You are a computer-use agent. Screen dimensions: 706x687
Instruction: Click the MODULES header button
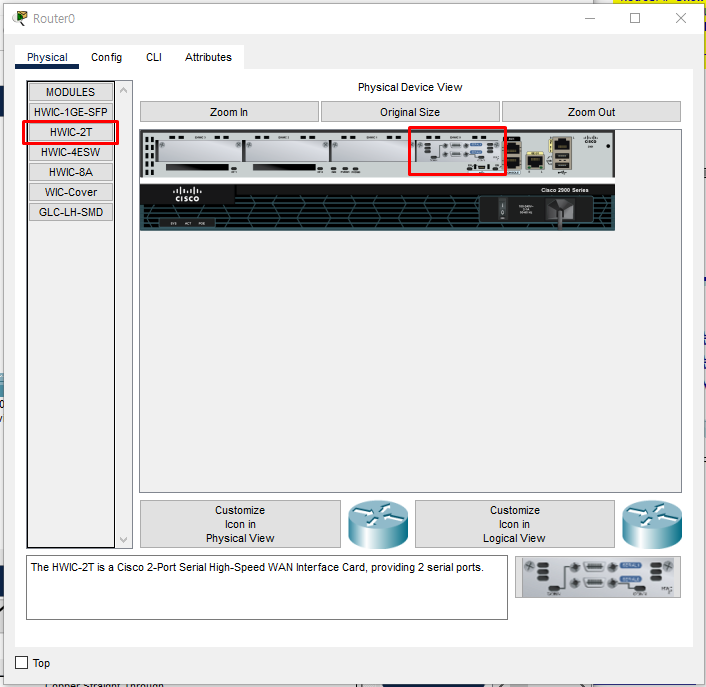click(x=71, y=92)
